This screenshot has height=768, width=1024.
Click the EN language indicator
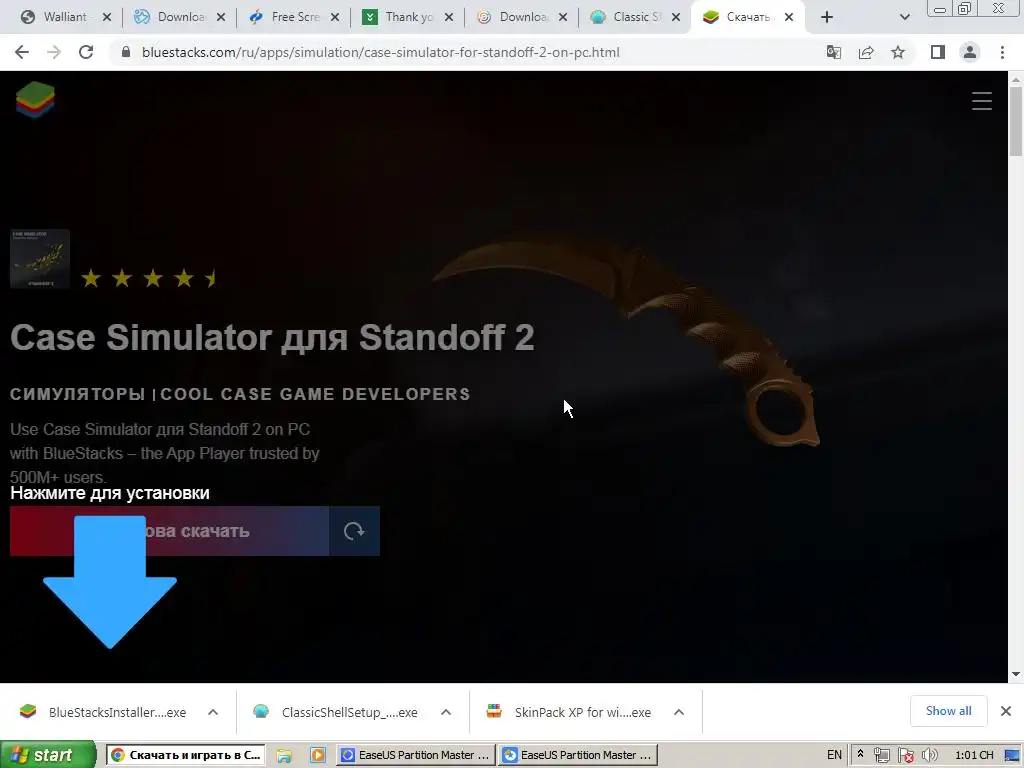834,755
